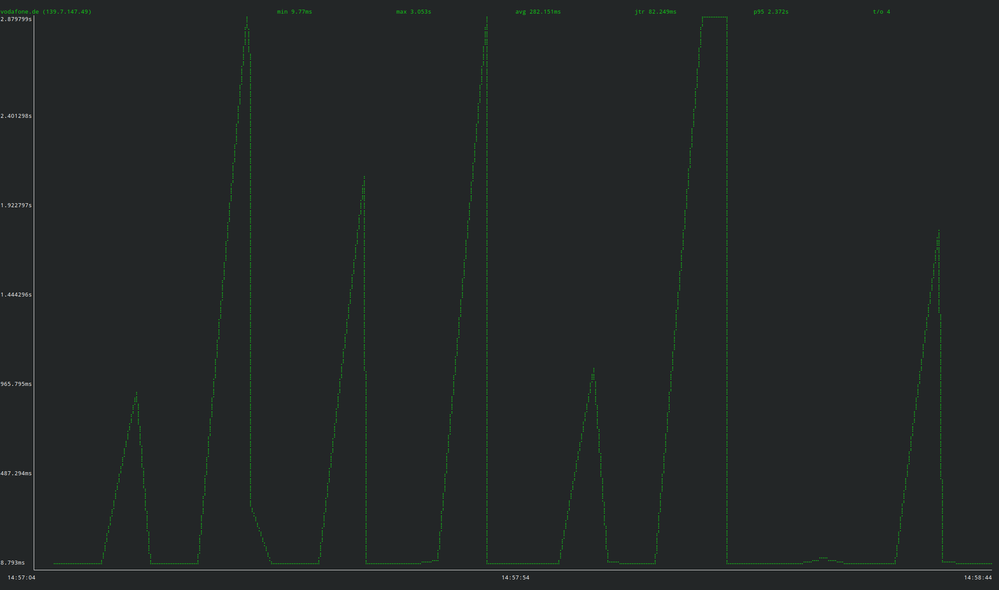Click the 1.922797s y-axis label
The image size is (999, 590).
(16, 205)
